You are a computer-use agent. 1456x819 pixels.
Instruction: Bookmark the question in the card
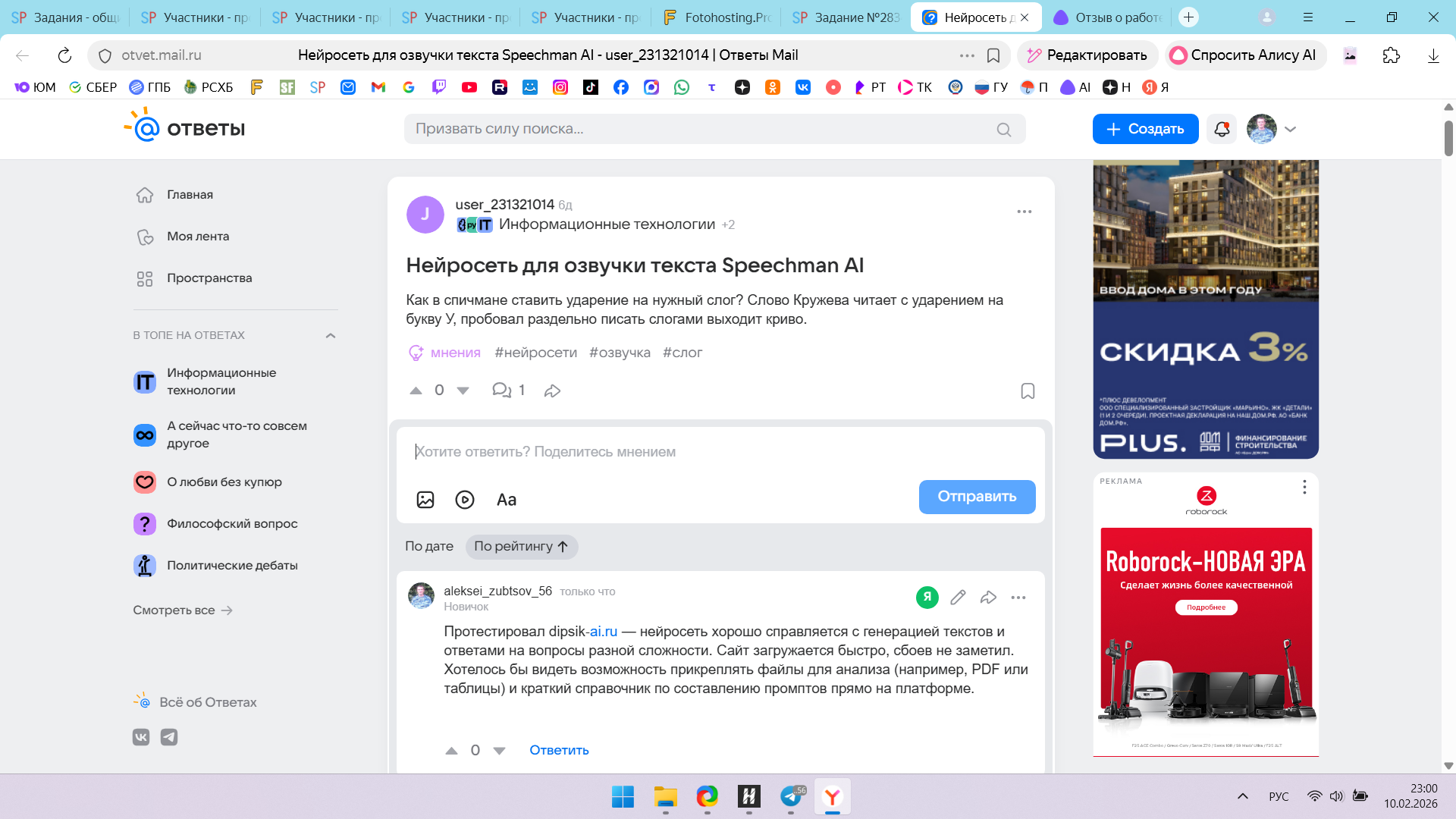point(1028,391)
